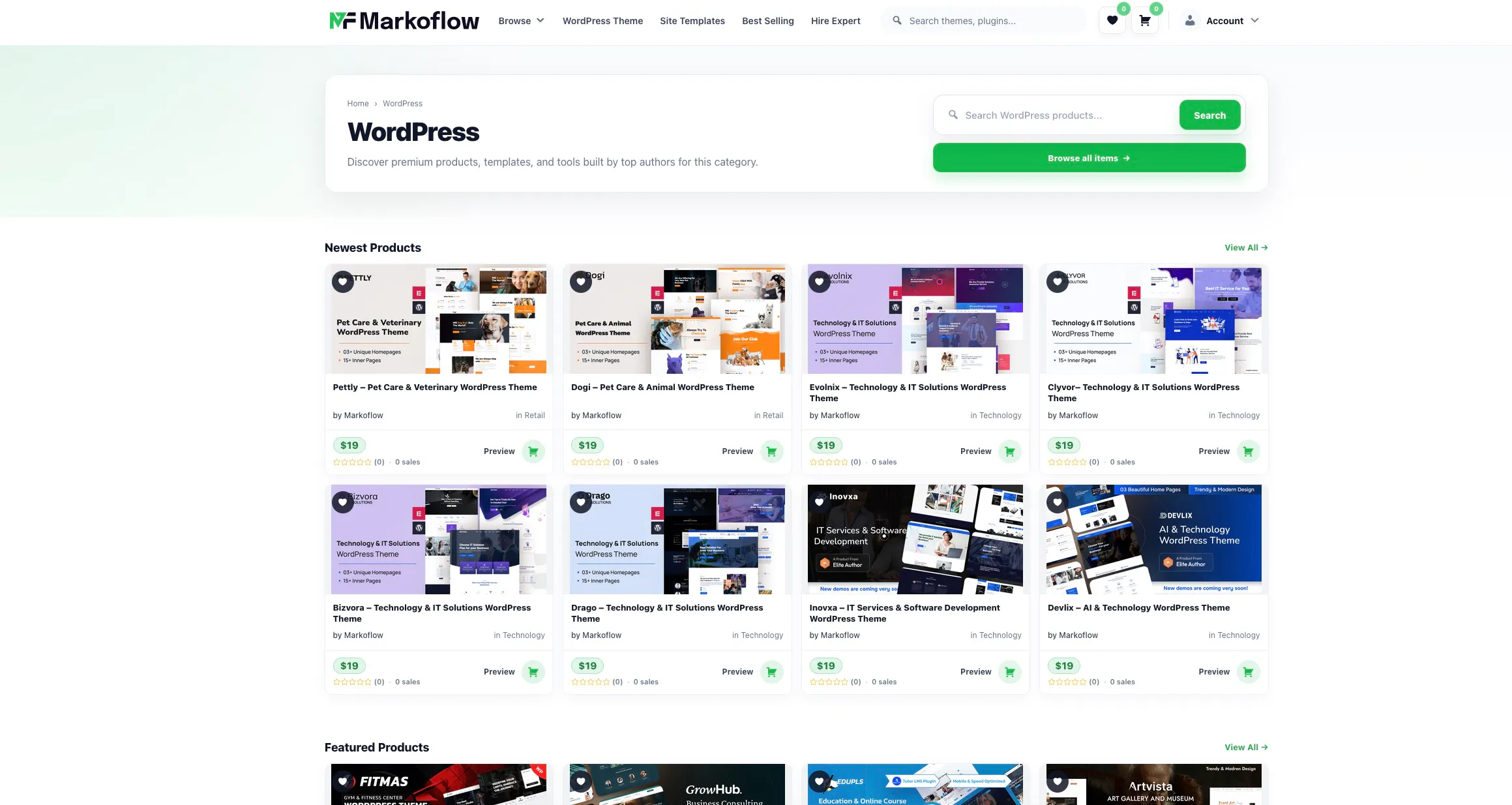Image resolution: width=1512 pixels, height=805 pixels.
Task: Favorite the Inovxa theme with heart icon
Action: click(x=820, y=502)
